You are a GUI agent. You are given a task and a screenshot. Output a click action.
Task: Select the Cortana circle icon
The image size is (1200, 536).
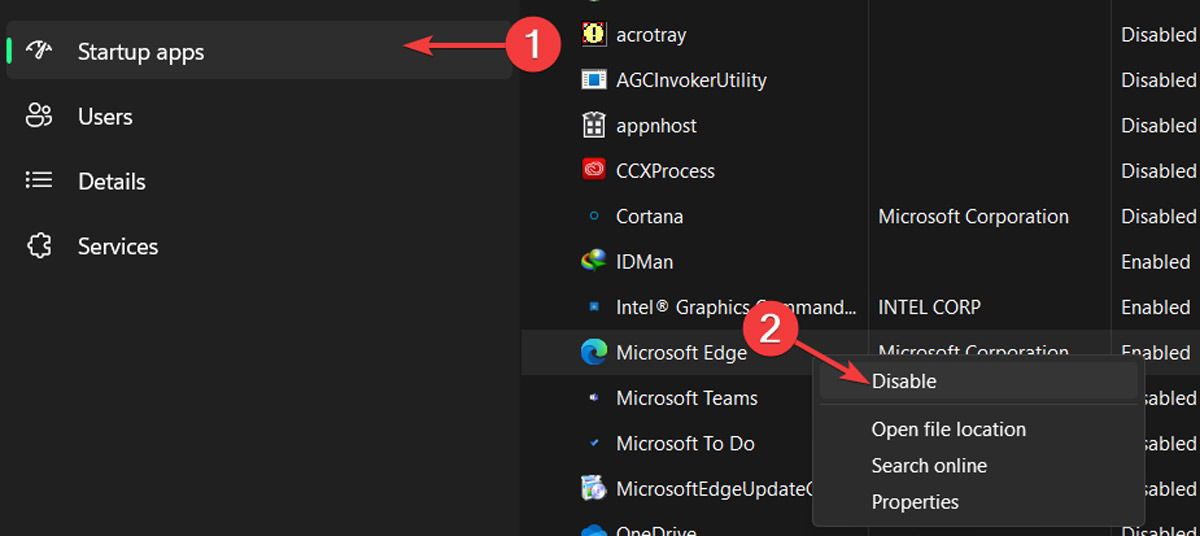point(594,216)
